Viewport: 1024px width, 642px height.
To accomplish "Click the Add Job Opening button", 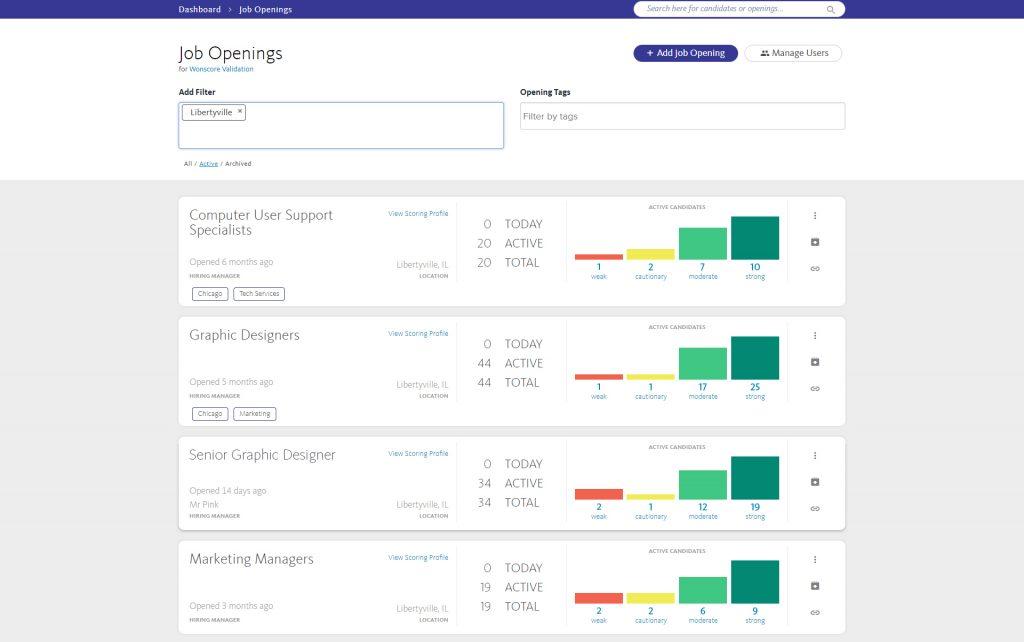I will pos(685,53).
